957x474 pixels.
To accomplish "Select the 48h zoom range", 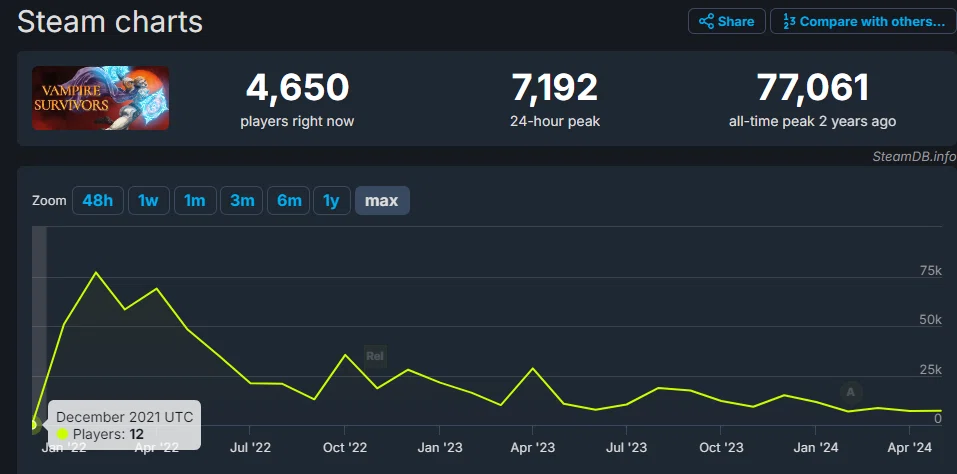I will (98, 201).
